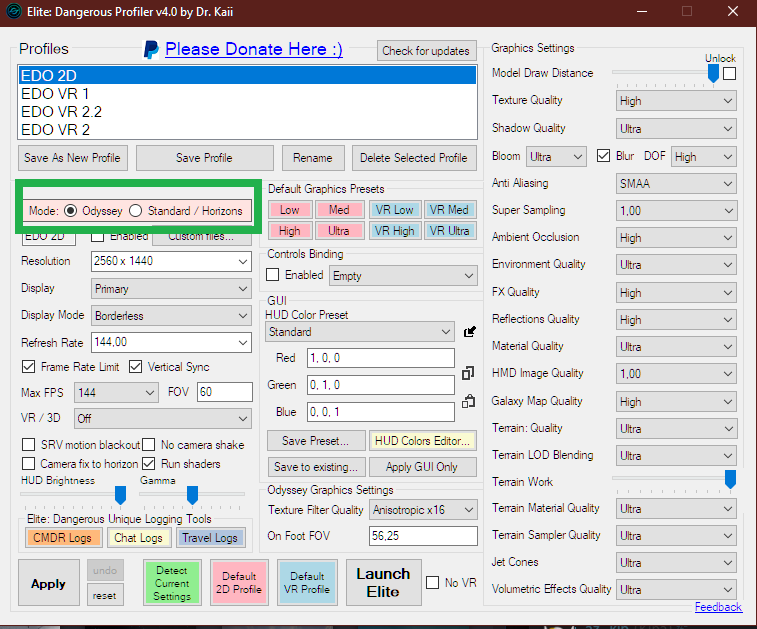Click the Apply button

48,583
